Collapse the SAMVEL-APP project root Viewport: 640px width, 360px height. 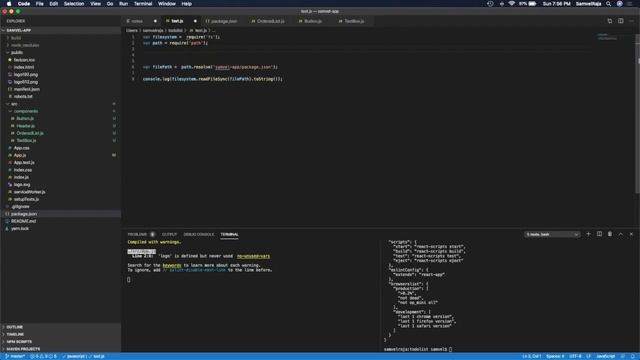point(60,30)
